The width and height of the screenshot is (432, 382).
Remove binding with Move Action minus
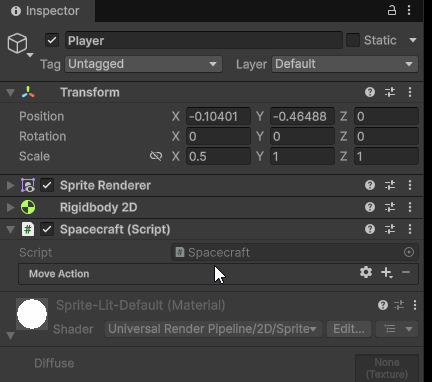(406, 272)
